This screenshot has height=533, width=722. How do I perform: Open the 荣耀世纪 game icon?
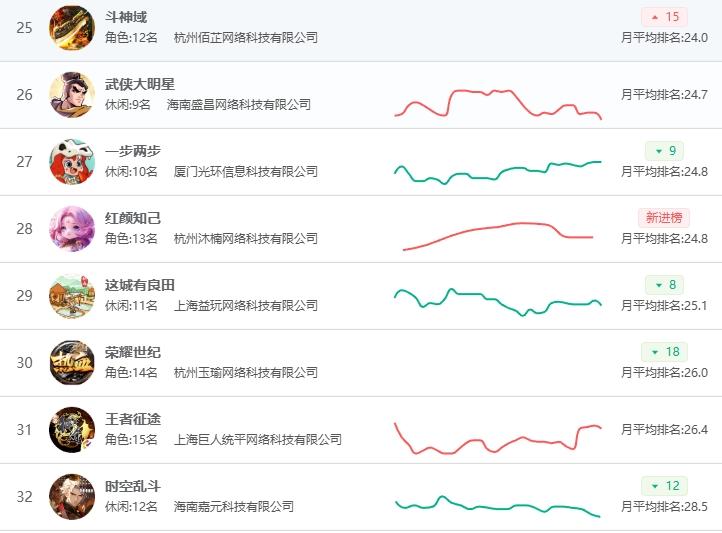(72, 362)
